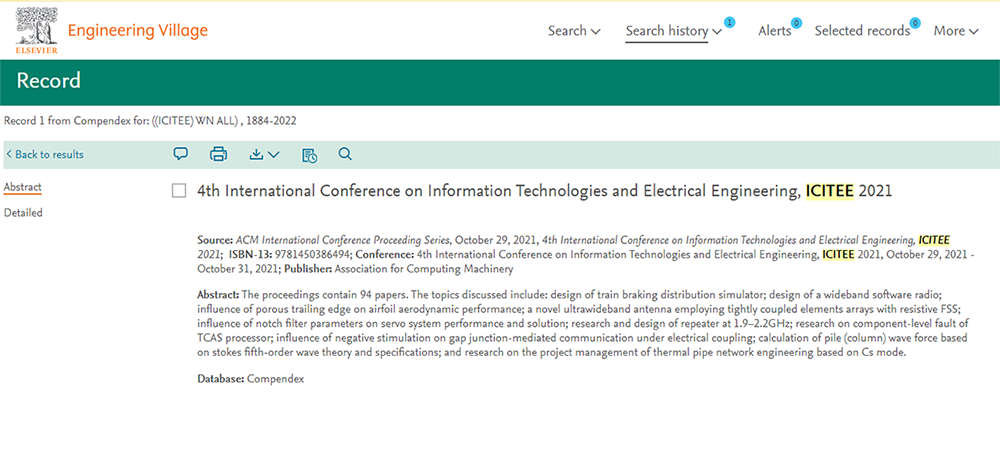Screen dimensions: 1000x460
Task: Click the document with clock icon
Action: tap(309, 154)
